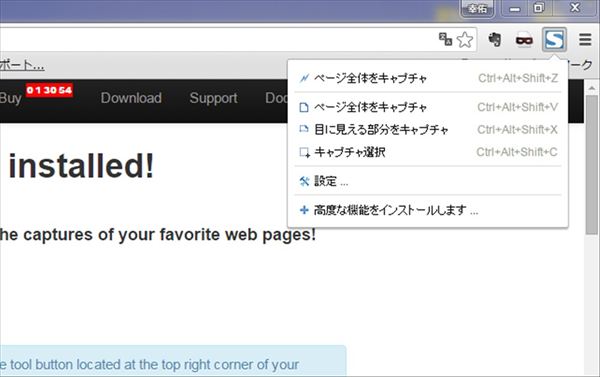Screen dimensions: 600x377
Task: Click the selection rectangle icon
Action: tap(305, 153)
